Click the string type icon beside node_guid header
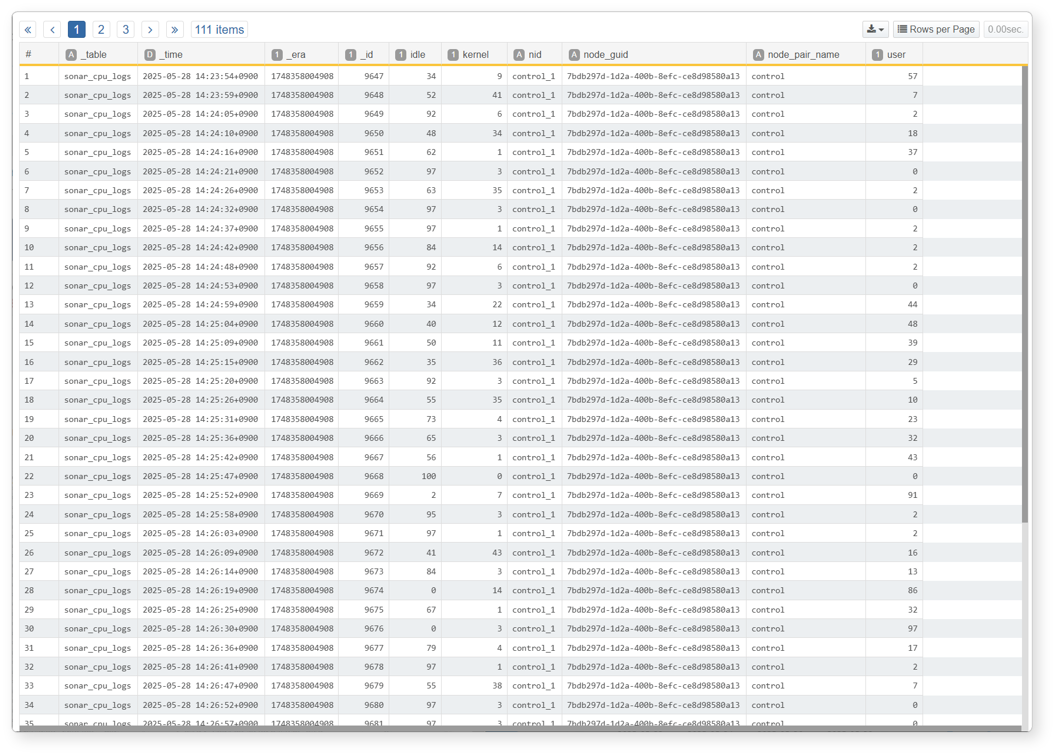 point(573,55)
